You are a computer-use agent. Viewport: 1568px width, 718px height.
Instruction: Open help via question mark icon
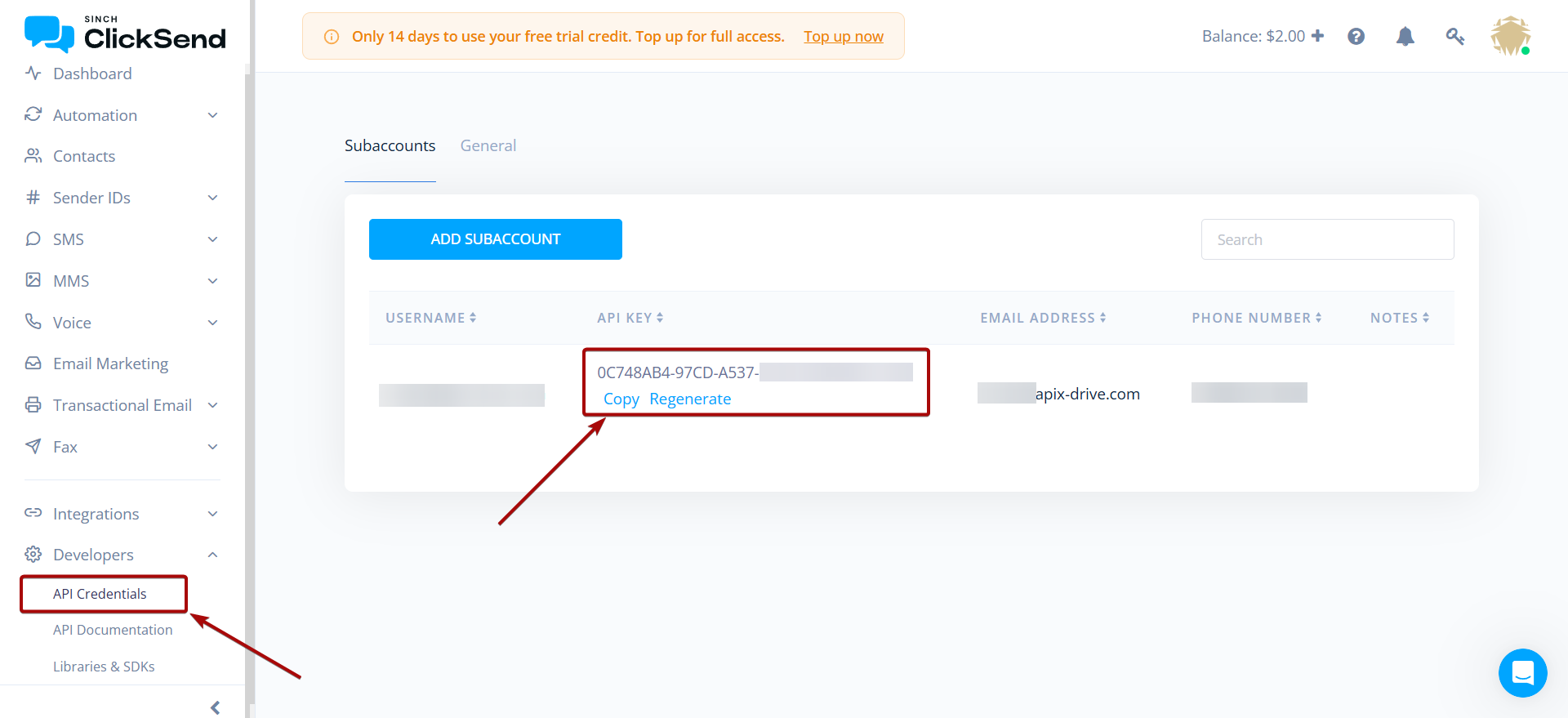1356,36
